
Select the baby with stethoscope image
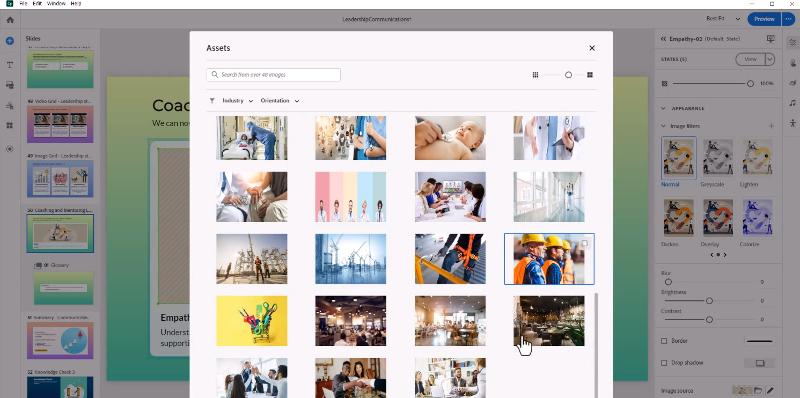tap(450, 138)
